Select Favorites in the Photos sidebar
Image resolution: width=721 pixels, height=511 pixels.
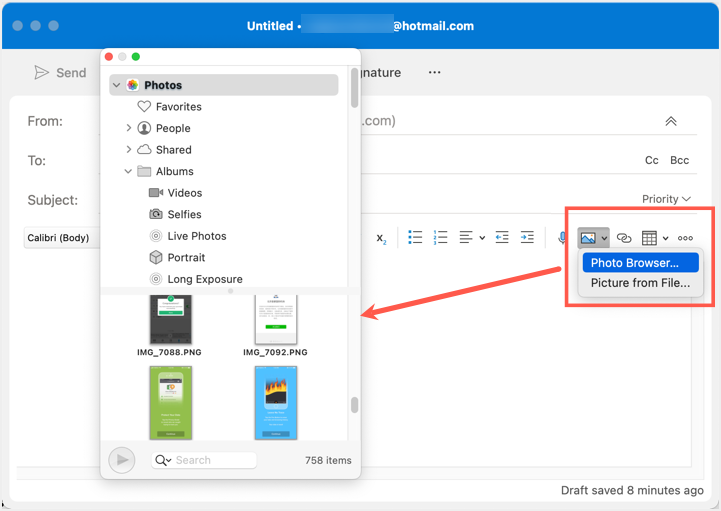point(178,107)
